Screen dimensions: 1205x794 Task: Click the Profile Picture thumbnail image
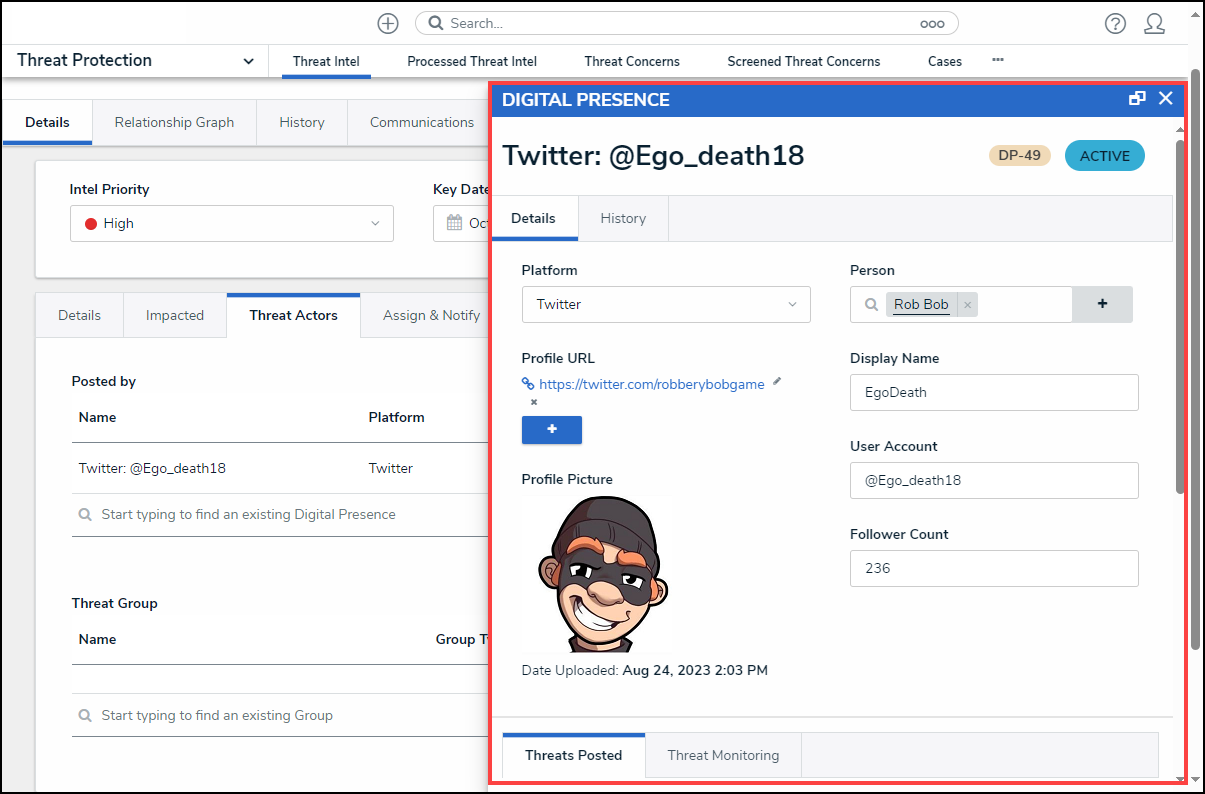pos(597,575)
